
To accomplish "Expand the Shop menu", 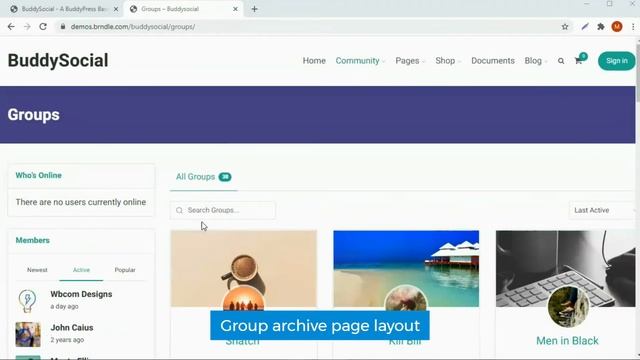I will [x=448, y=61].
